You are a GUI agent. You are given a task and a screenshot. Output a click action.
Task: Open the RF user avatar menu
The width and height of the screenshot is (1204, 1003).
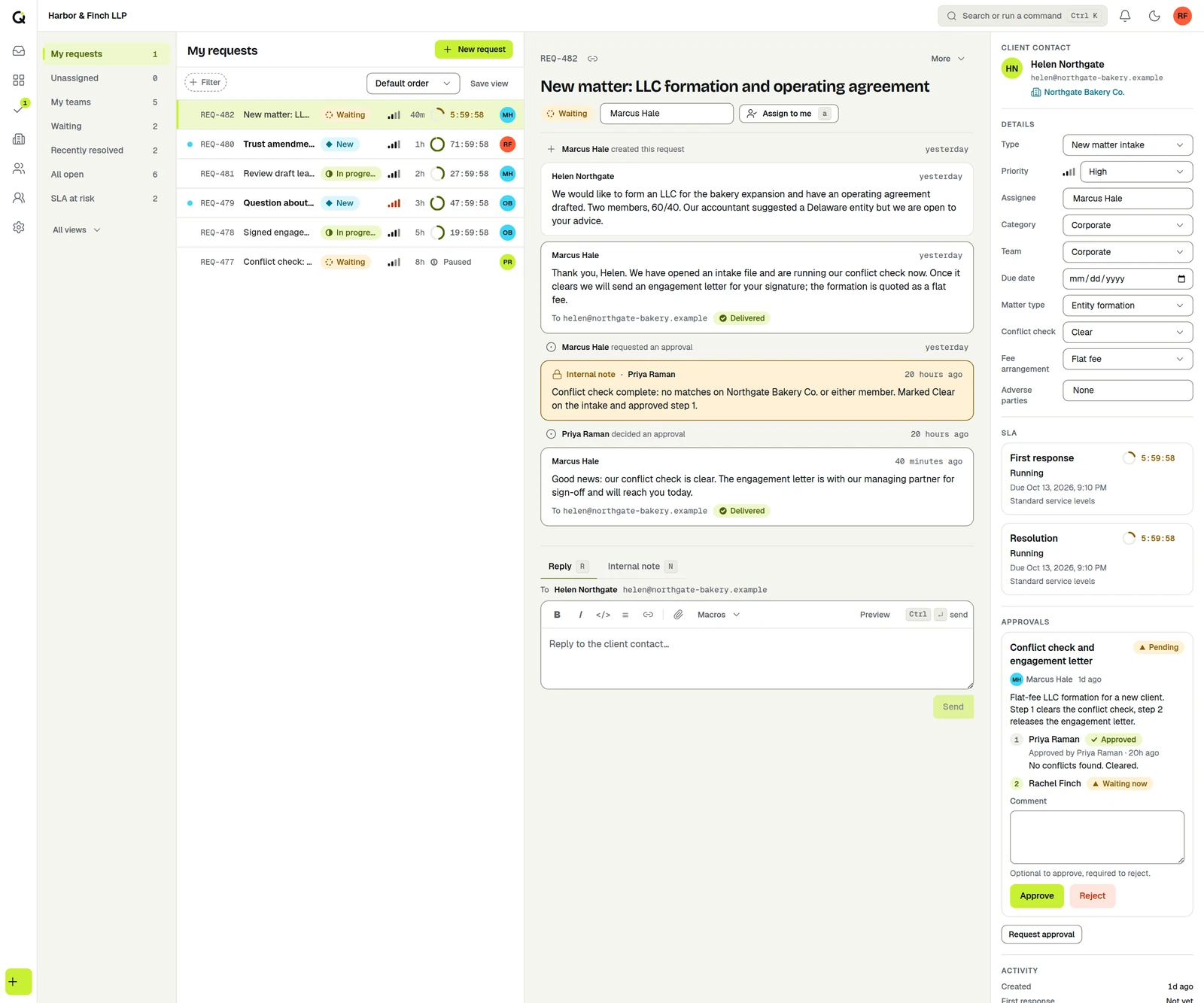[x=1182, y=16]
